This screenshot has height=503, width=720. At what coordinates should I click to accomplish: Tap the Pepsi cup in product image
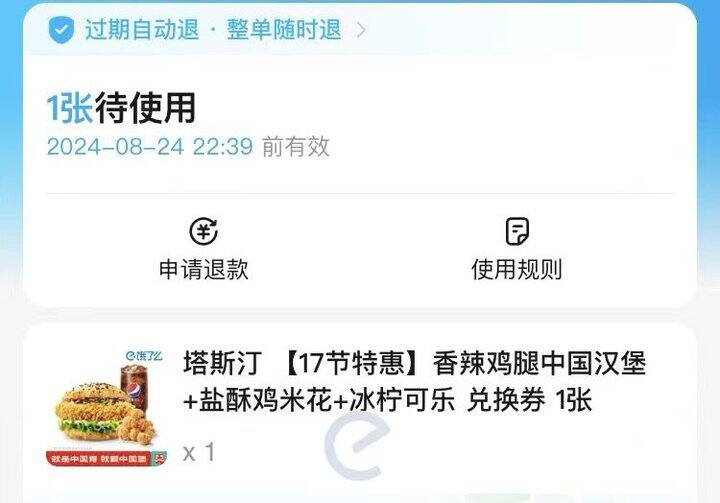coord(135,387)
